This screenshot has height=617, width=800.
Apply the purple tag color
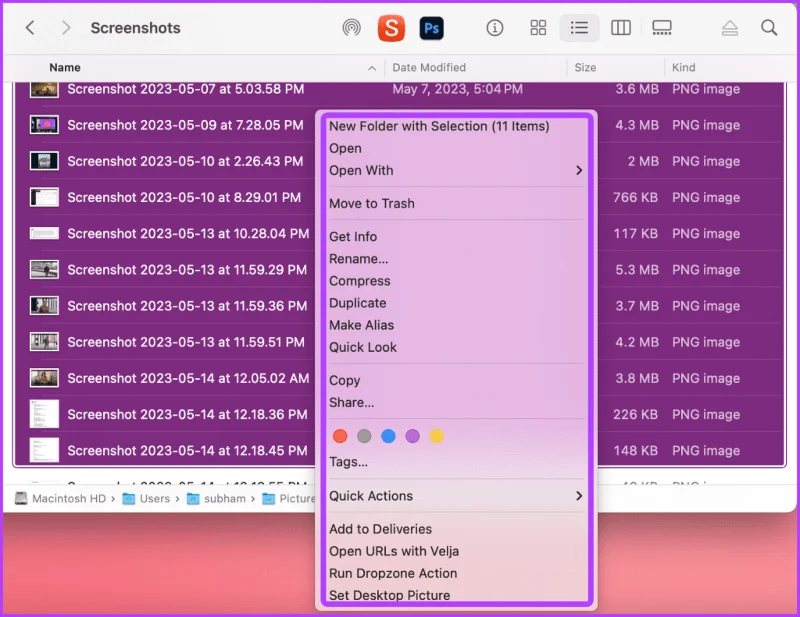click(x=412, y=436)
